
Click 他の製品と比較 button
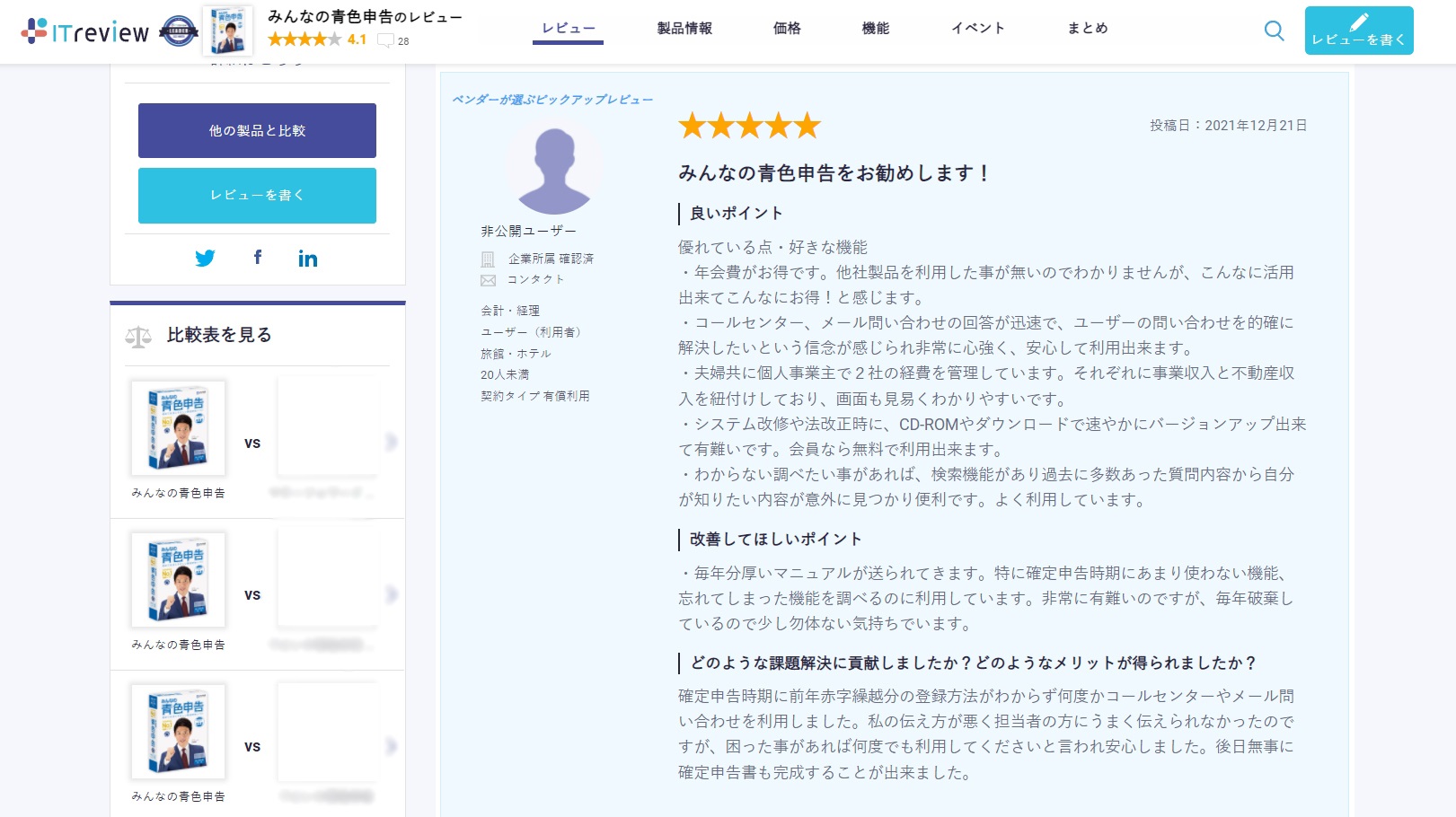tap(257, 130)
